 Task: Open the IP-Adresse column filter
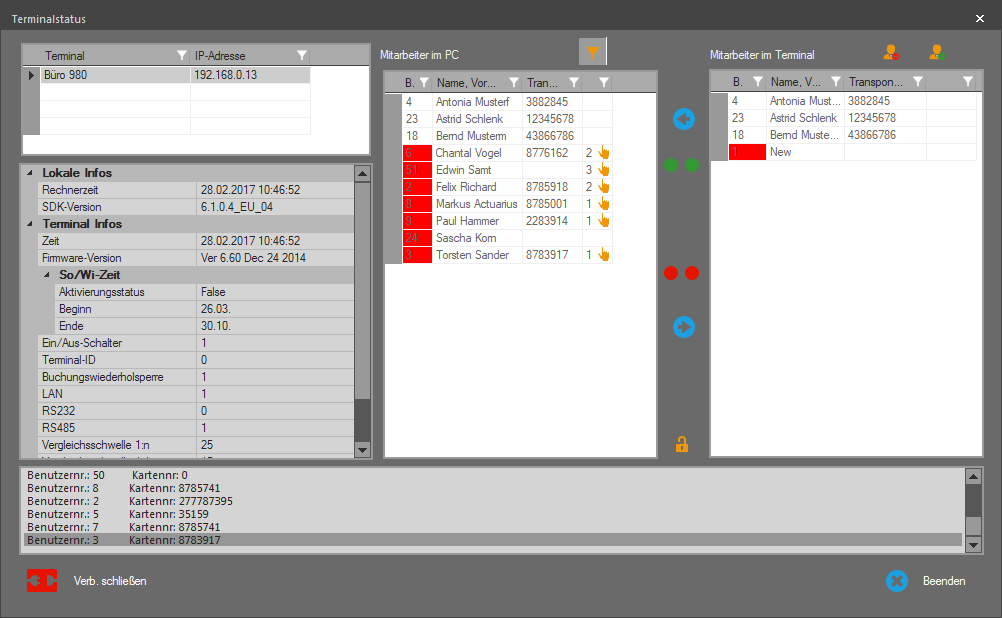click(x=302, y=56)
